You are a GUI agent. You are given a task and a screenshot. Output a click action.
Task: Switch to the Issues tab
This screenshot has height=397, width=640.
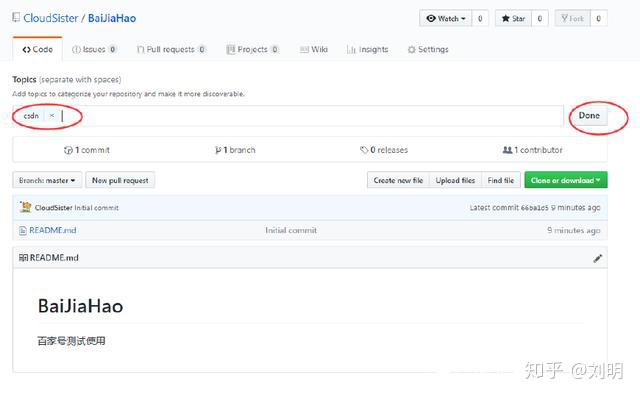tap(94, 49)
